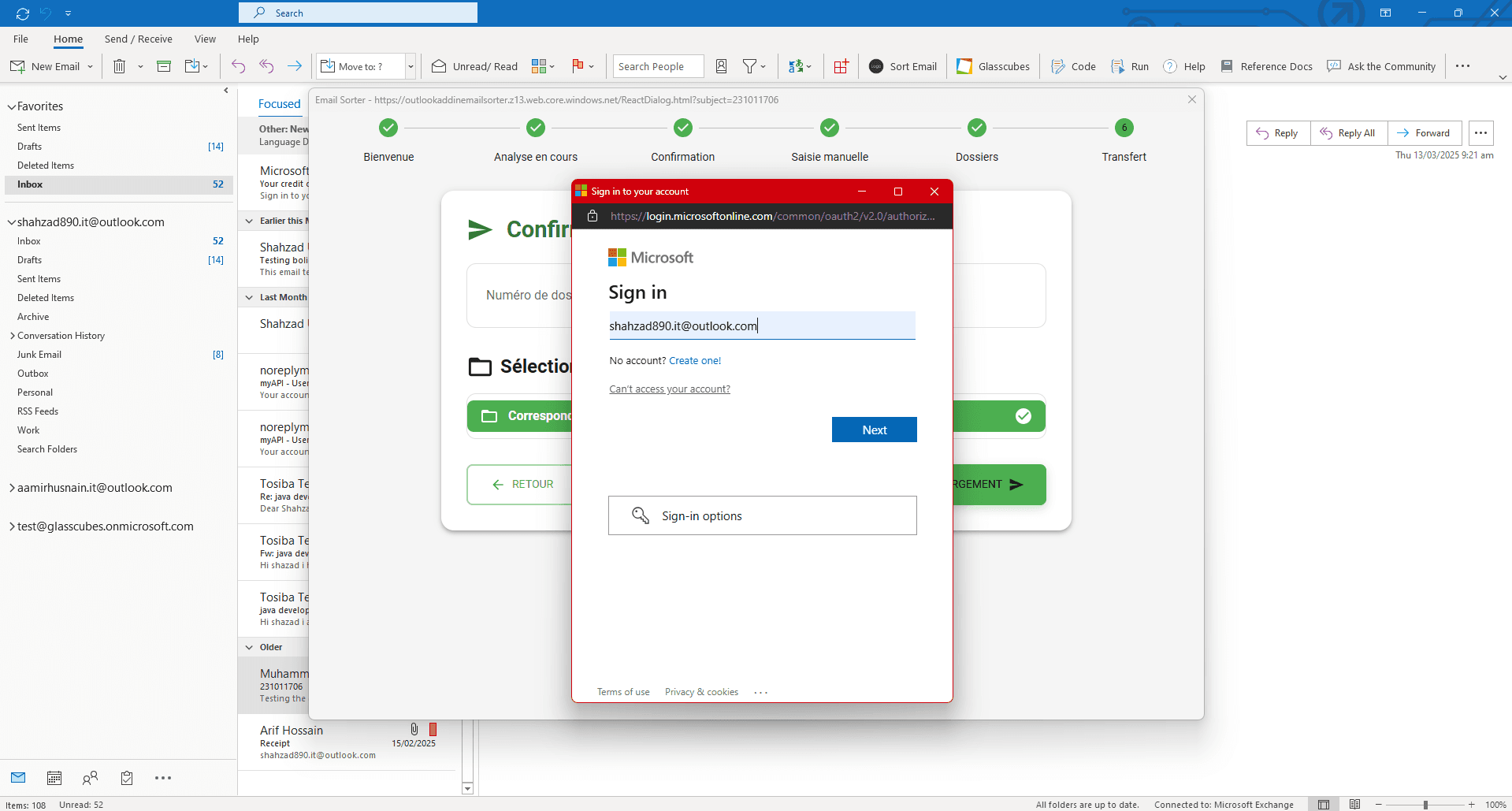Image resolution: width=1512 pixels, height=811 pixels.
Task: Click the email address field in Sign in
Action: [762, 326]
